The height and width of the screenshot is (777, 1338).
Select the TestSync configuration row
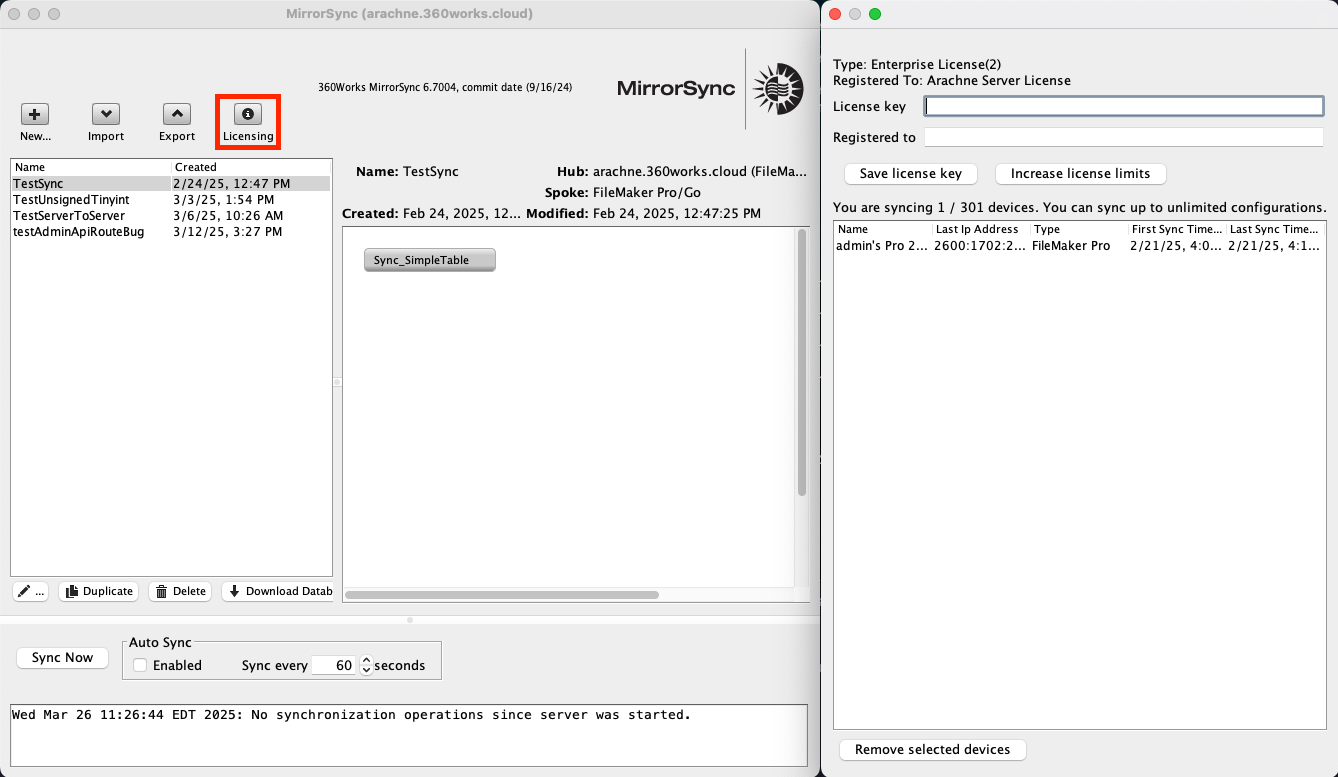tap(171, 184)
